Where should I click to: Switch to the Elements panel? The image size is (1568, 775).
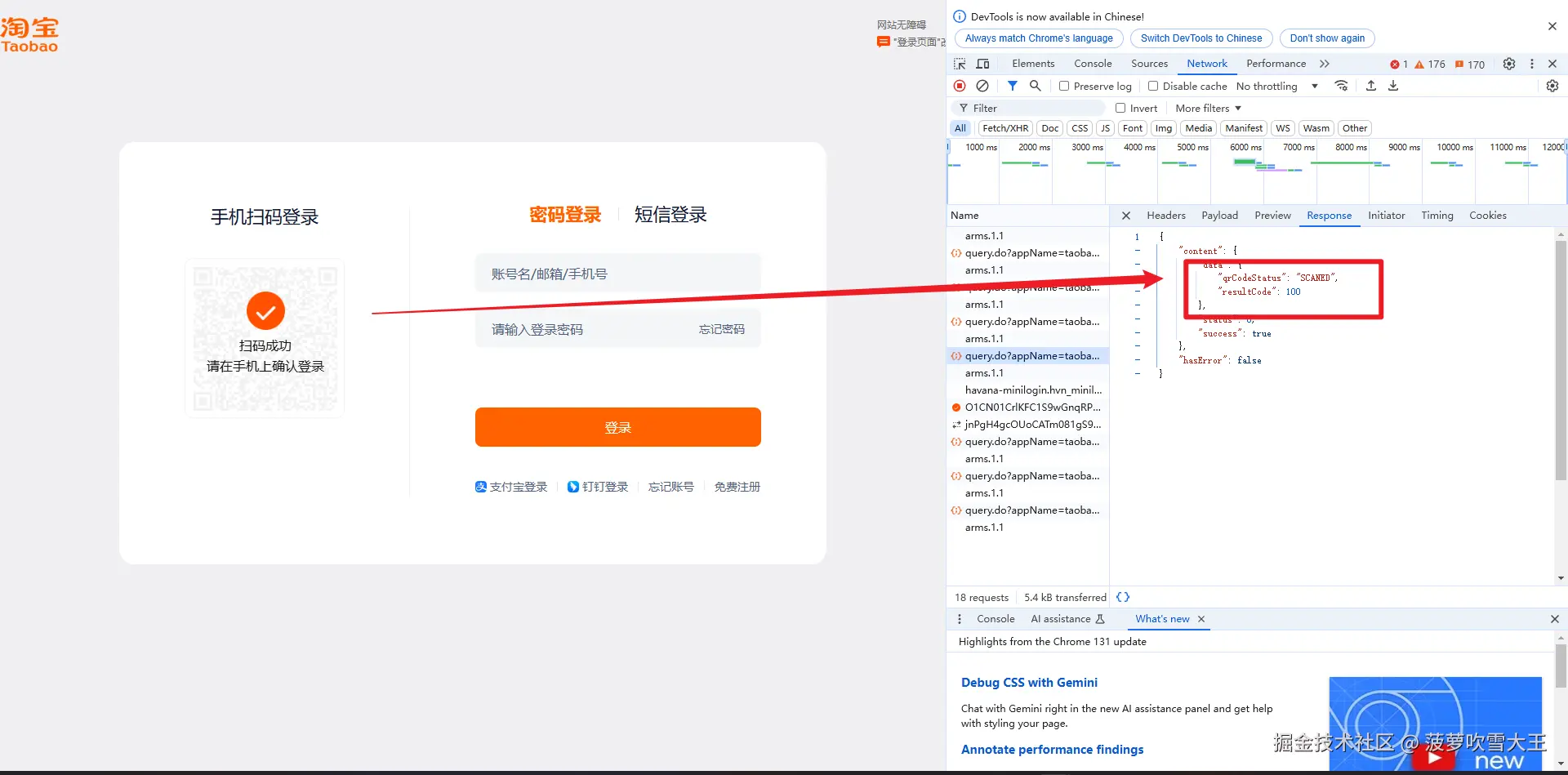1033,64
